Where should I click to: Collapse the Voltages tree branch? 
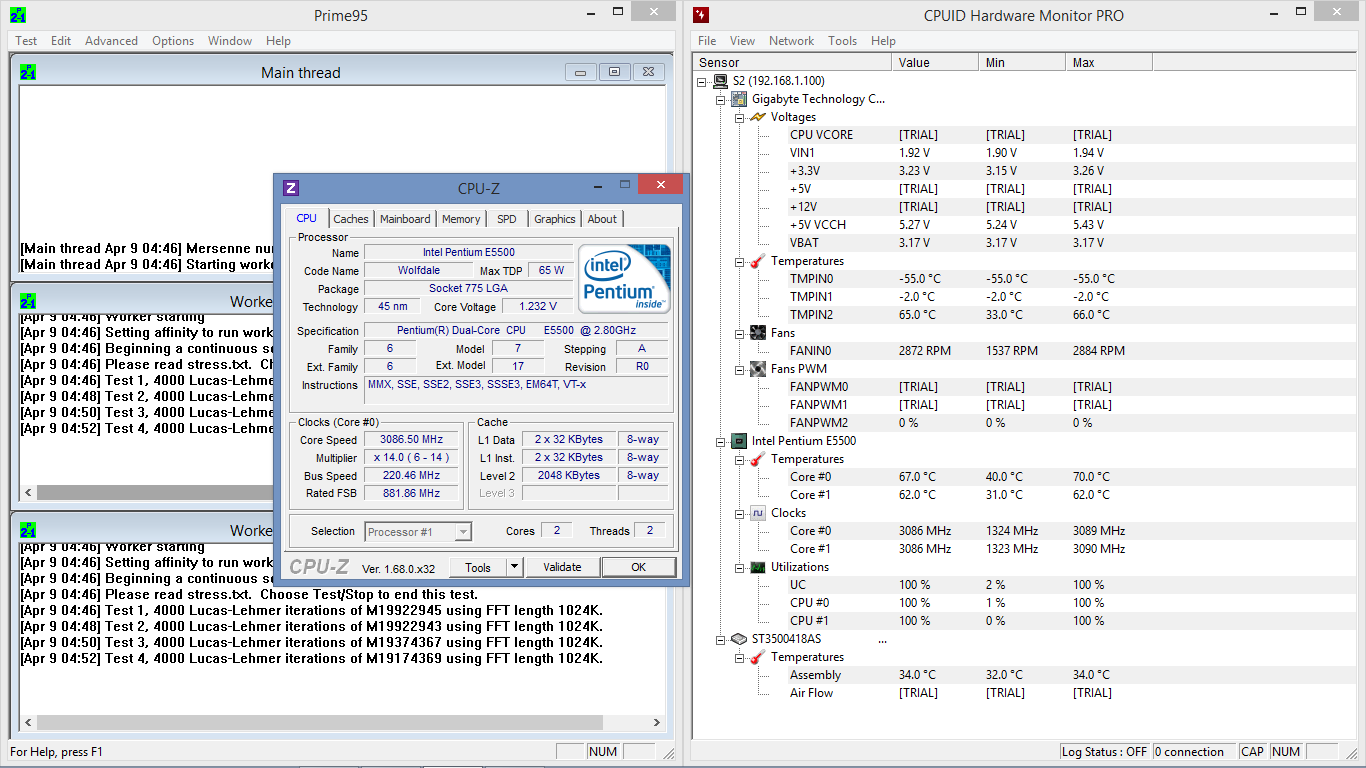(740, 117)
